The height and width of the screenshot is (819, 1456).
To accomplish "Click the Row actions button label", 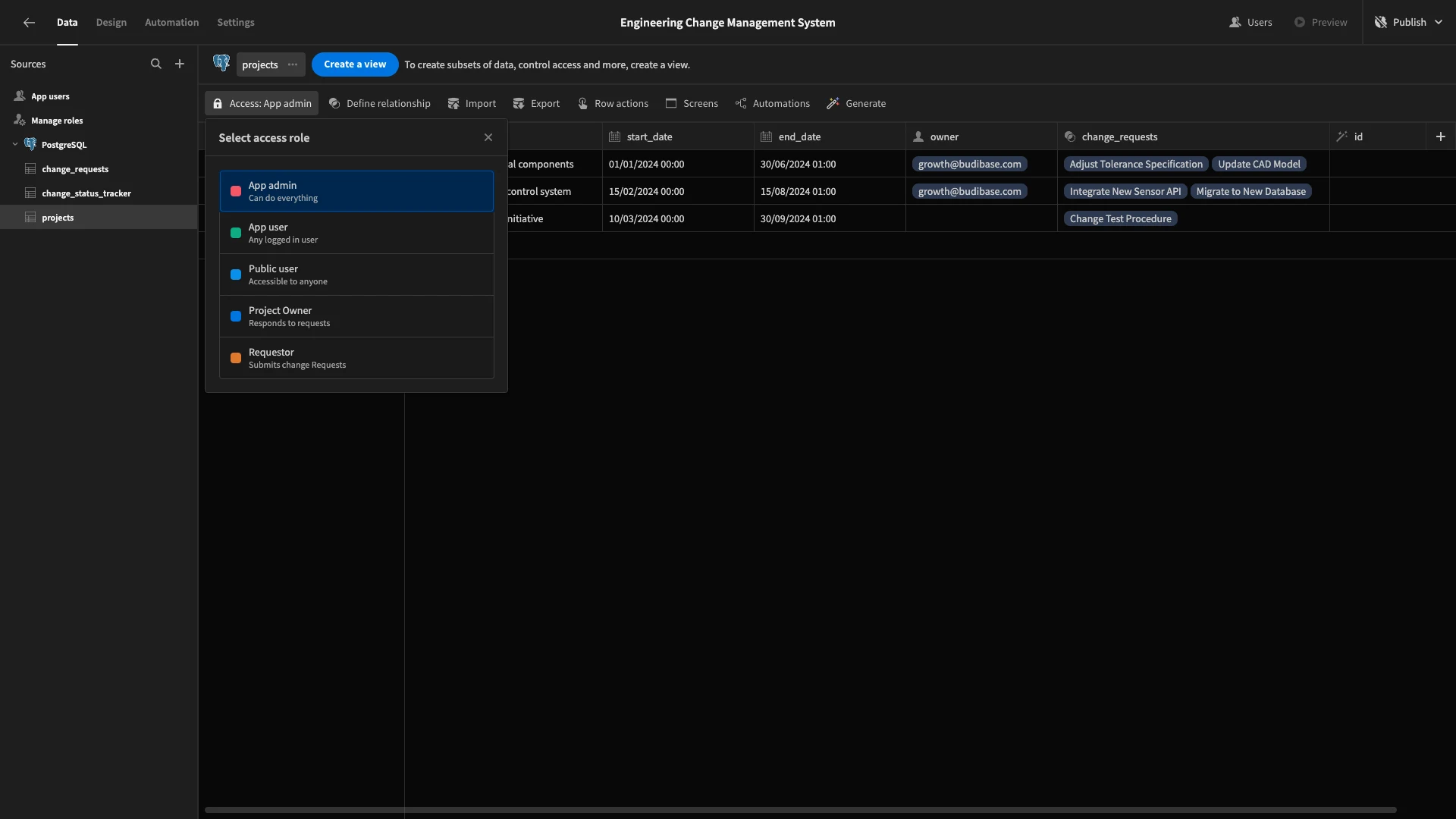I will (621, 104).
